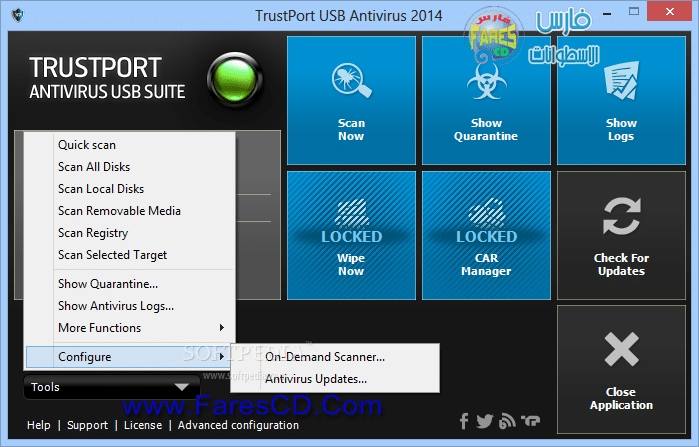
Task: Open the Show Quarantine tile
Action: pos(486,101)
